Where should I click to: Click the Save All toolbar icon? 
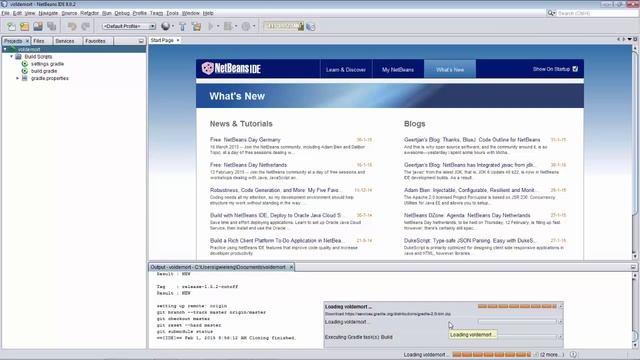tap(51, 27)
